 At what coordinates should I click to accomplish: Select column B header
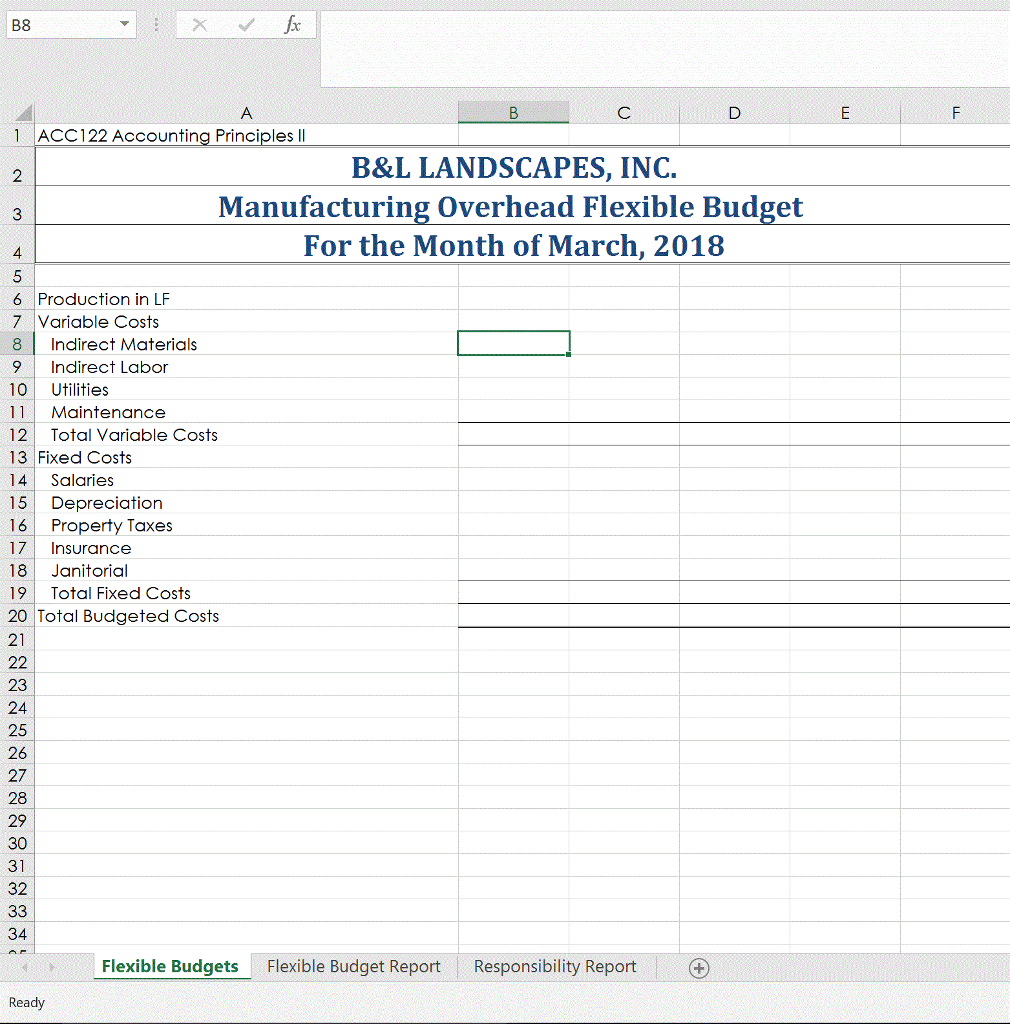tap(513, 113)
